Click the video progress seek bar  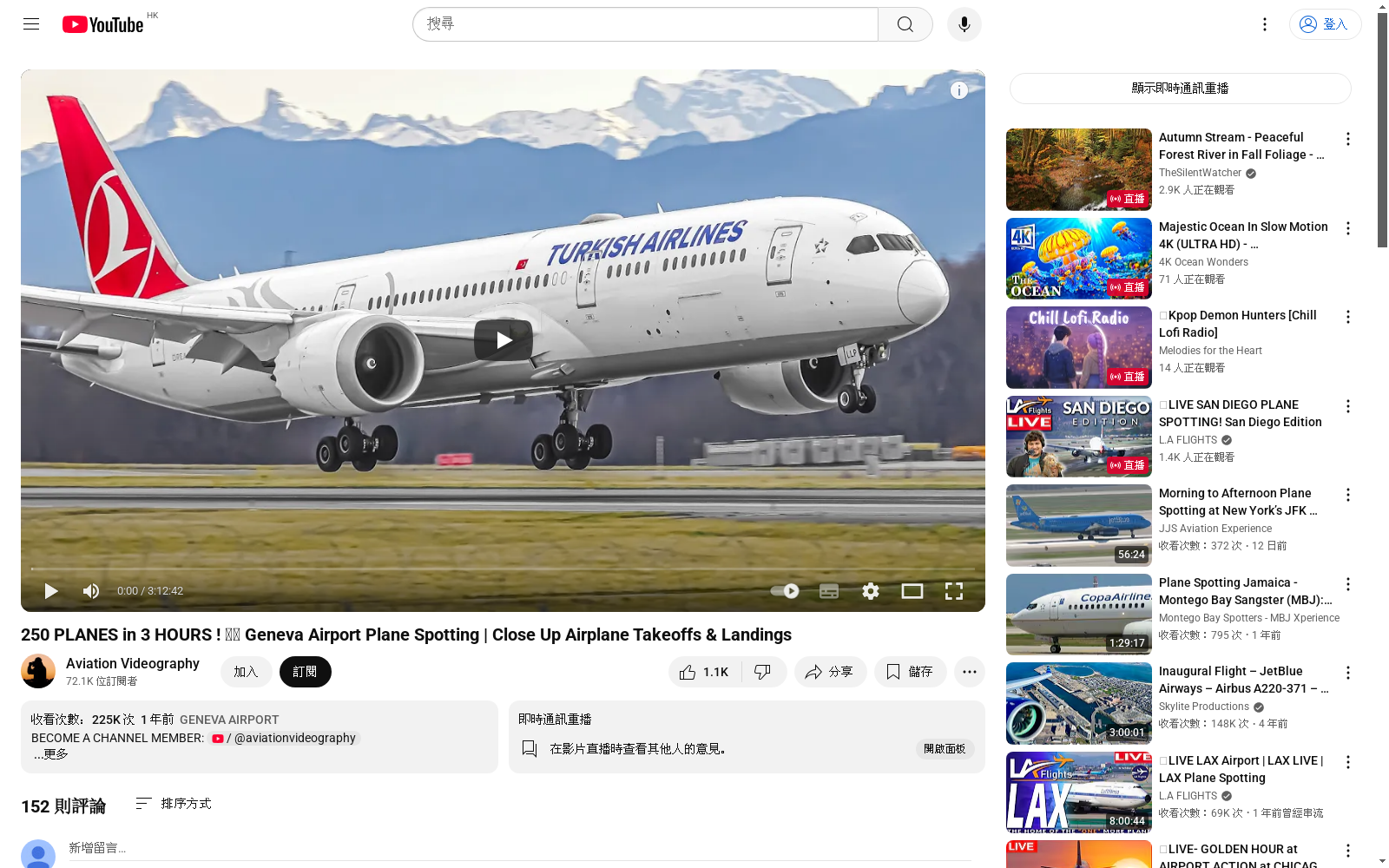tap(503, 569)
